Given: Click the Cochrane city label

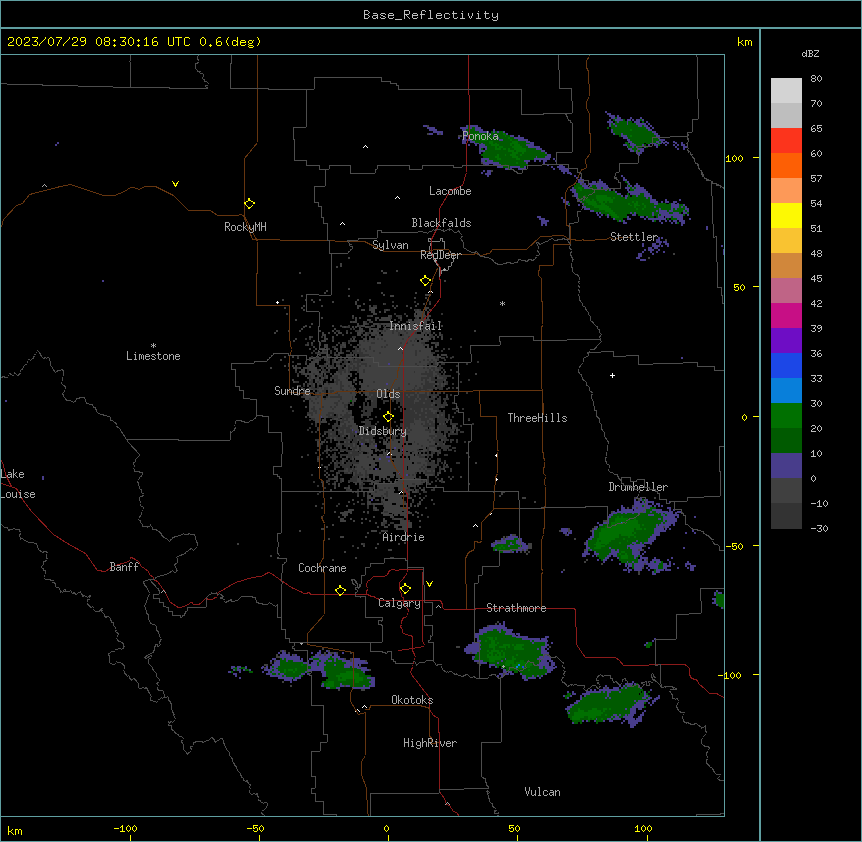Looking at the screenshot, I should click(x=322, y=568).
